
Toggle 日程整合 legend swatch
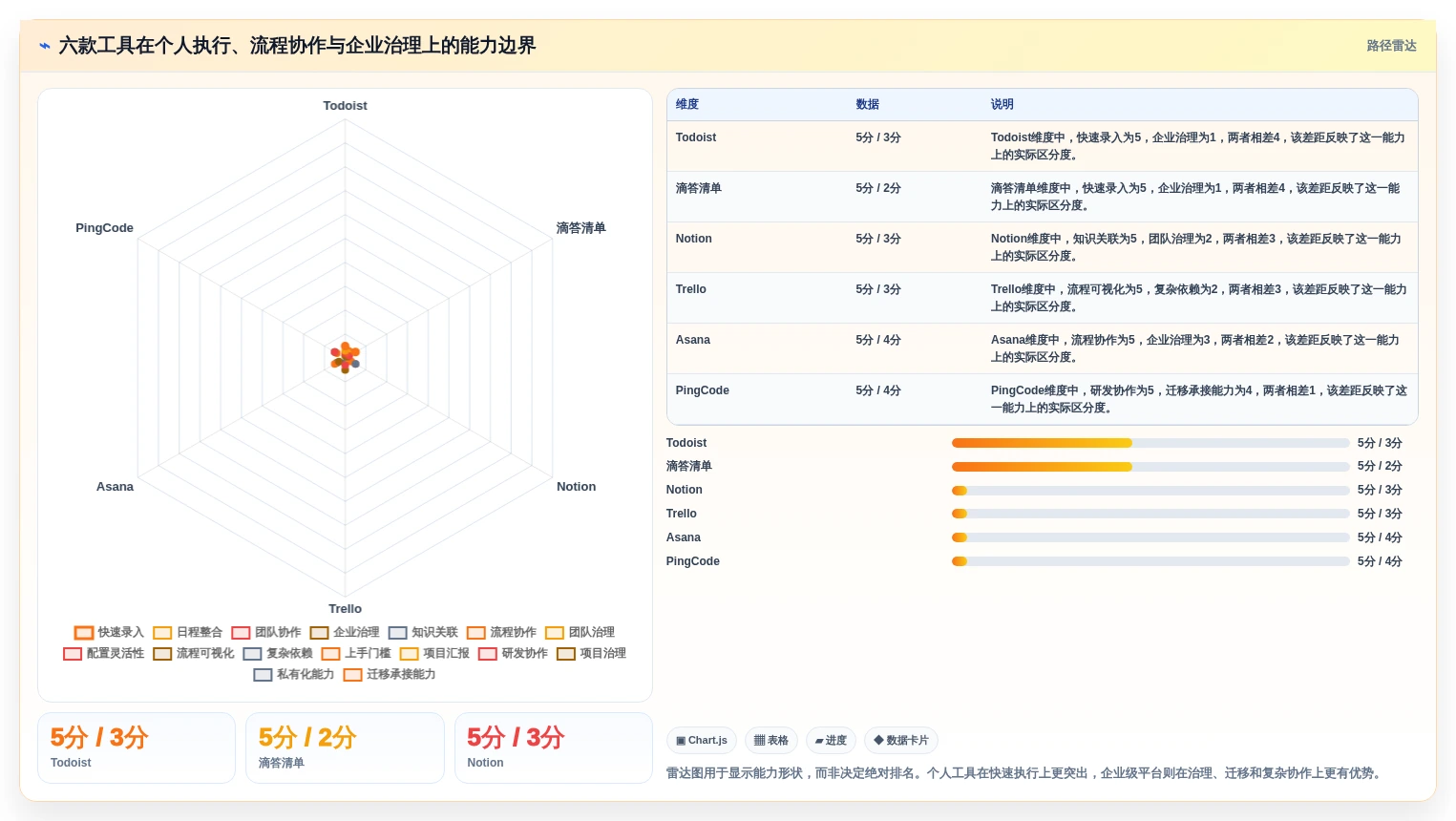[x=162, y=633]
